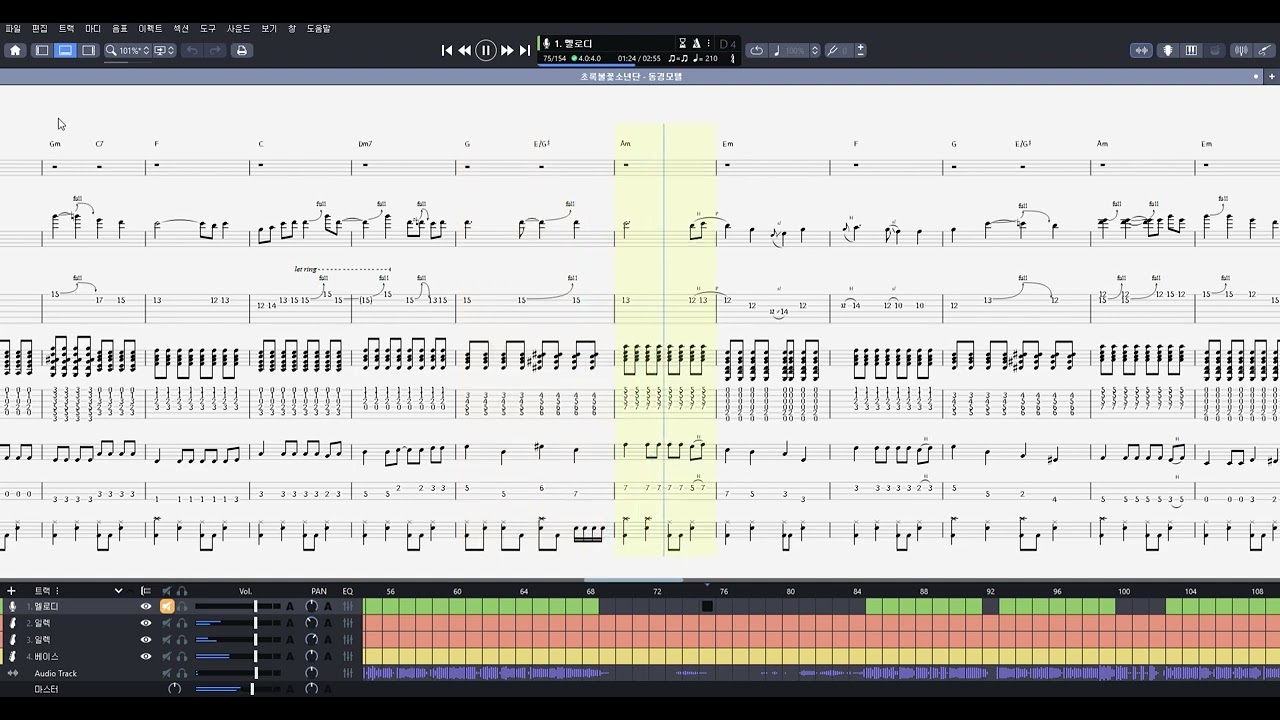
Task: Add a new track with plus
Action: [12, 591]
